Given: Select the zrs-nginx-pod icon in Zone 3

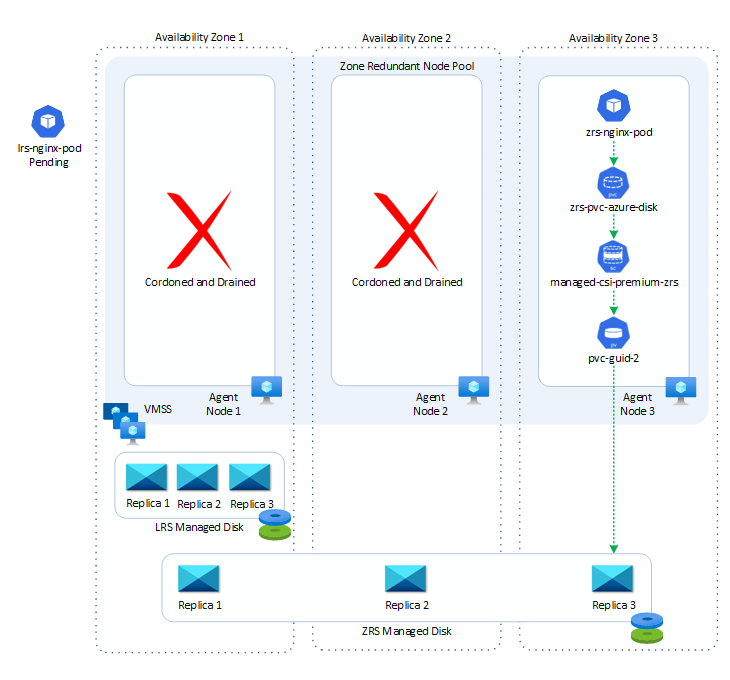Looking at the screenshot, I should click(x=614, y=106).
